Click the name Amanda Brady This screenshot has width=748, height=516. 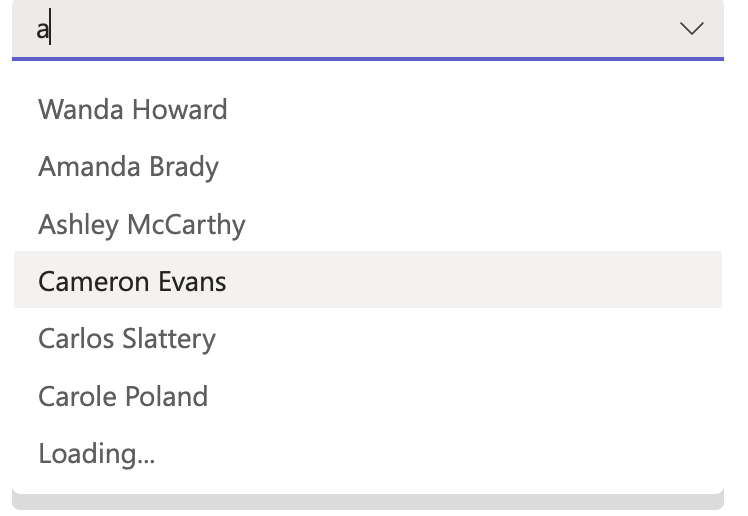coord(128,166)
